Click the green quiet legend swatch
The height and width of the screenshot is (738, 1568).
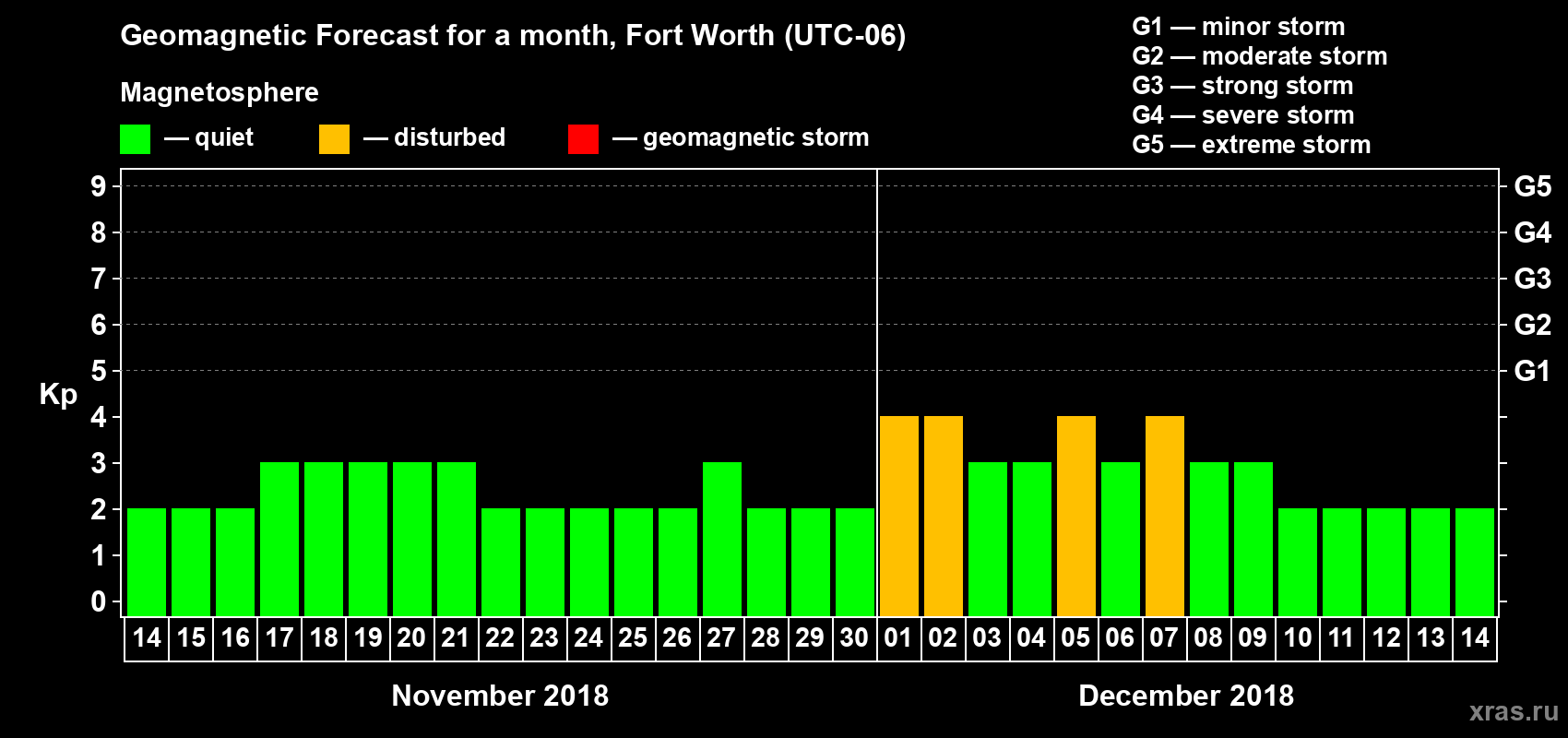pyautogui.click(x=135, y=139)
